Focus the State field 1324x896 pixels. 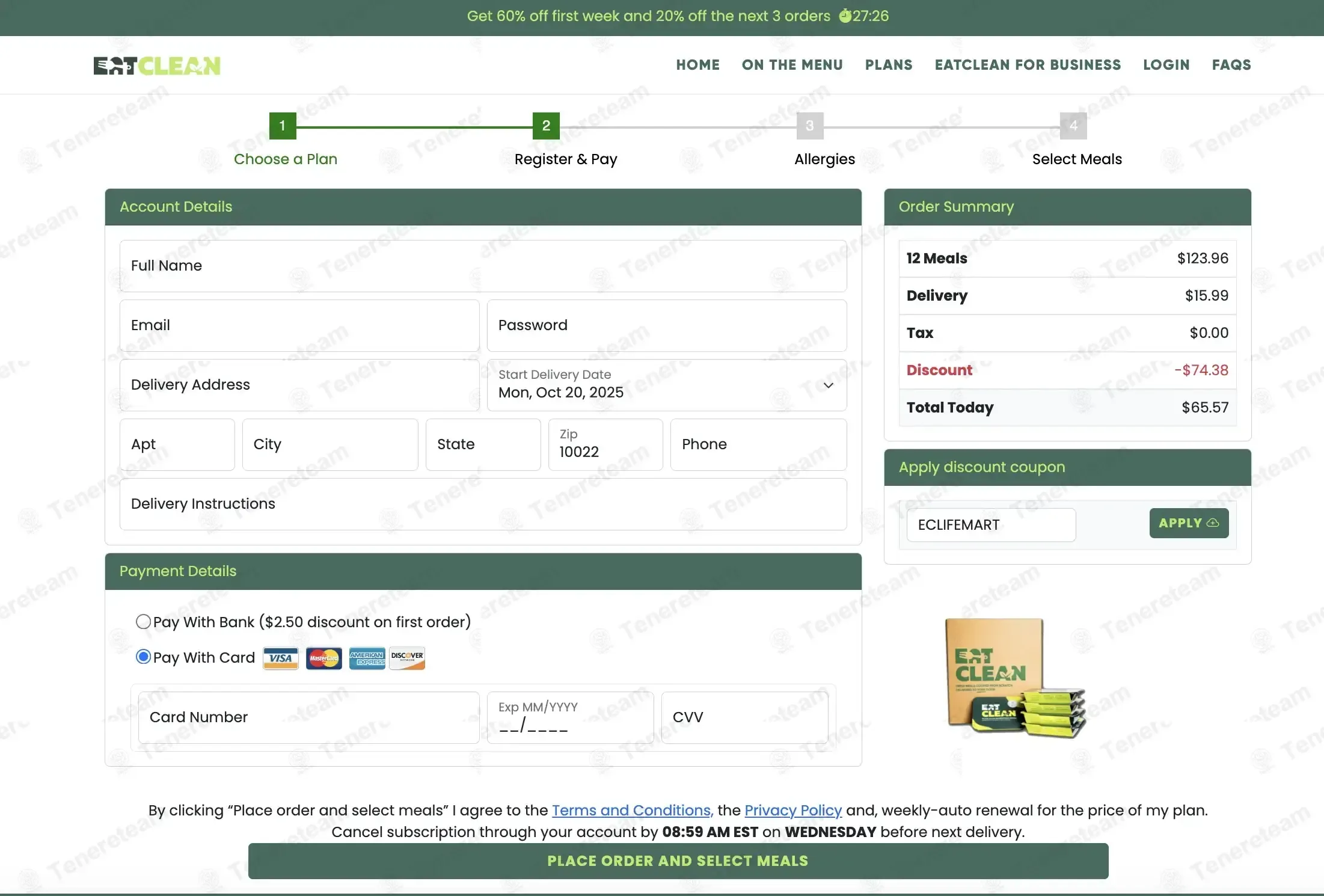click(483, 444)
